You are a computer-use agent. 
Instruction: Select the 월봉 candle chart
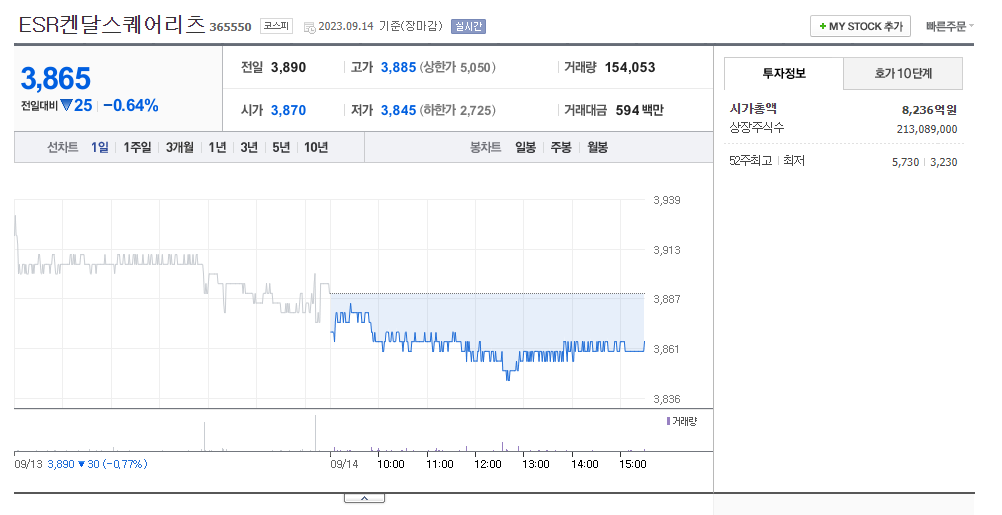tap(597, 148)
